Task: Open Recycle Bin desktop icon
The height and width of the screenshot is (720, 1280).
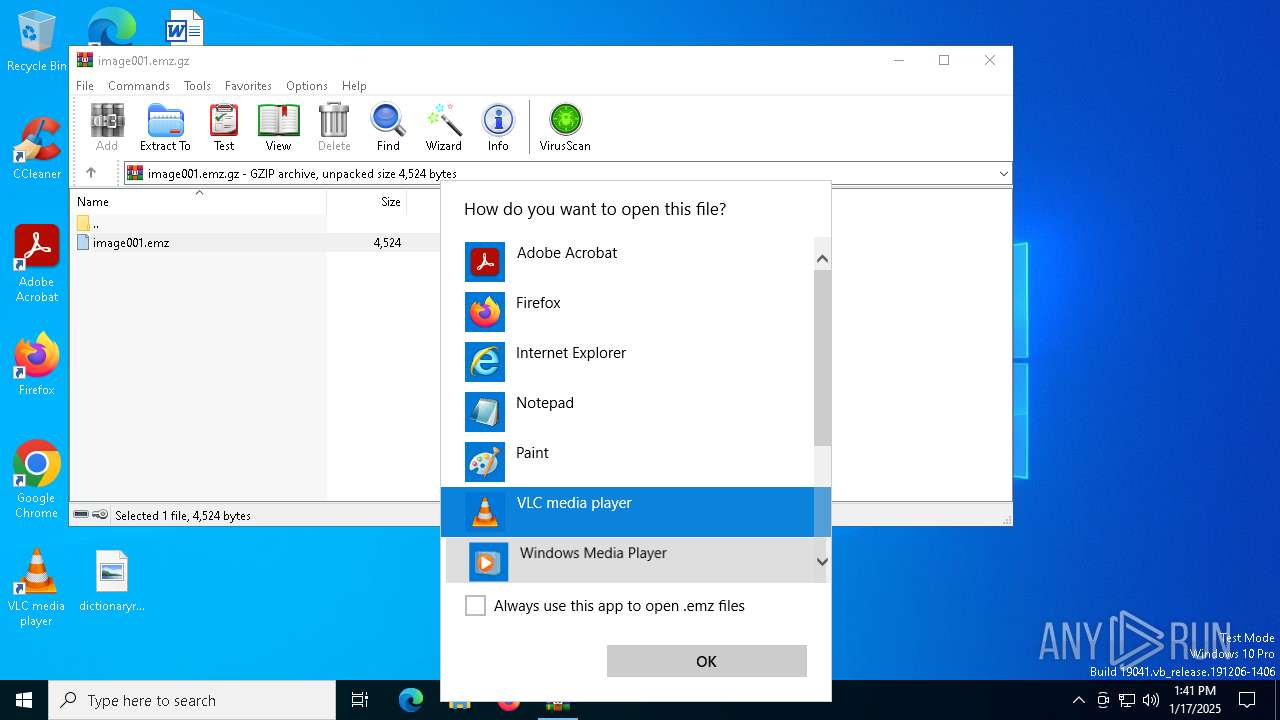Action: coord(36,41)
